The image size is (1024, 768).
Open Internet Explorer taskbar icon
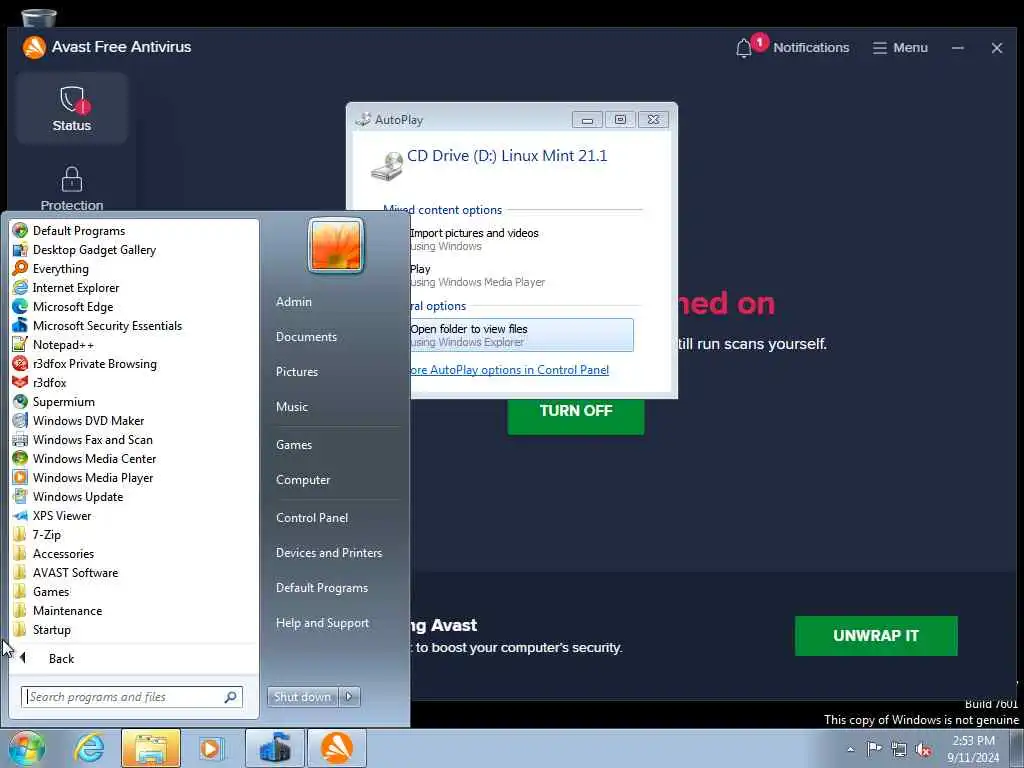[89, 748]
